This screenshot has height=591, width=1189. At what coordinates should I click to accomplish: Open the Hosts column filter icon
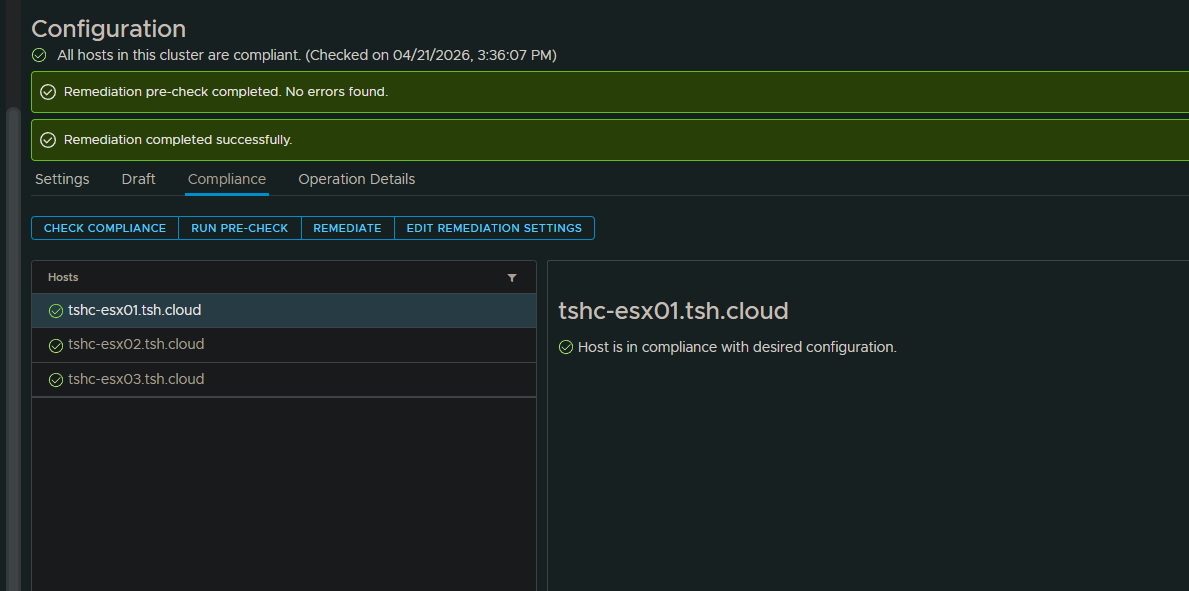(x=512, y=278)
